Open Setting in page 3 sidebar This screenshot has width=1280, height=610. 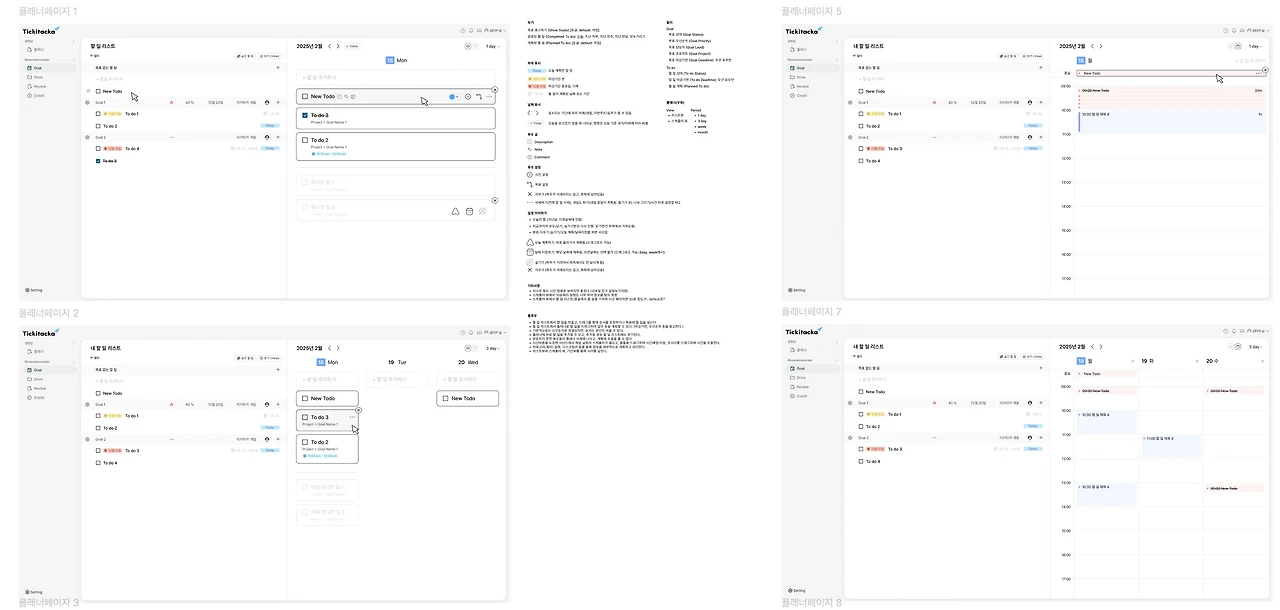[34, 591]
